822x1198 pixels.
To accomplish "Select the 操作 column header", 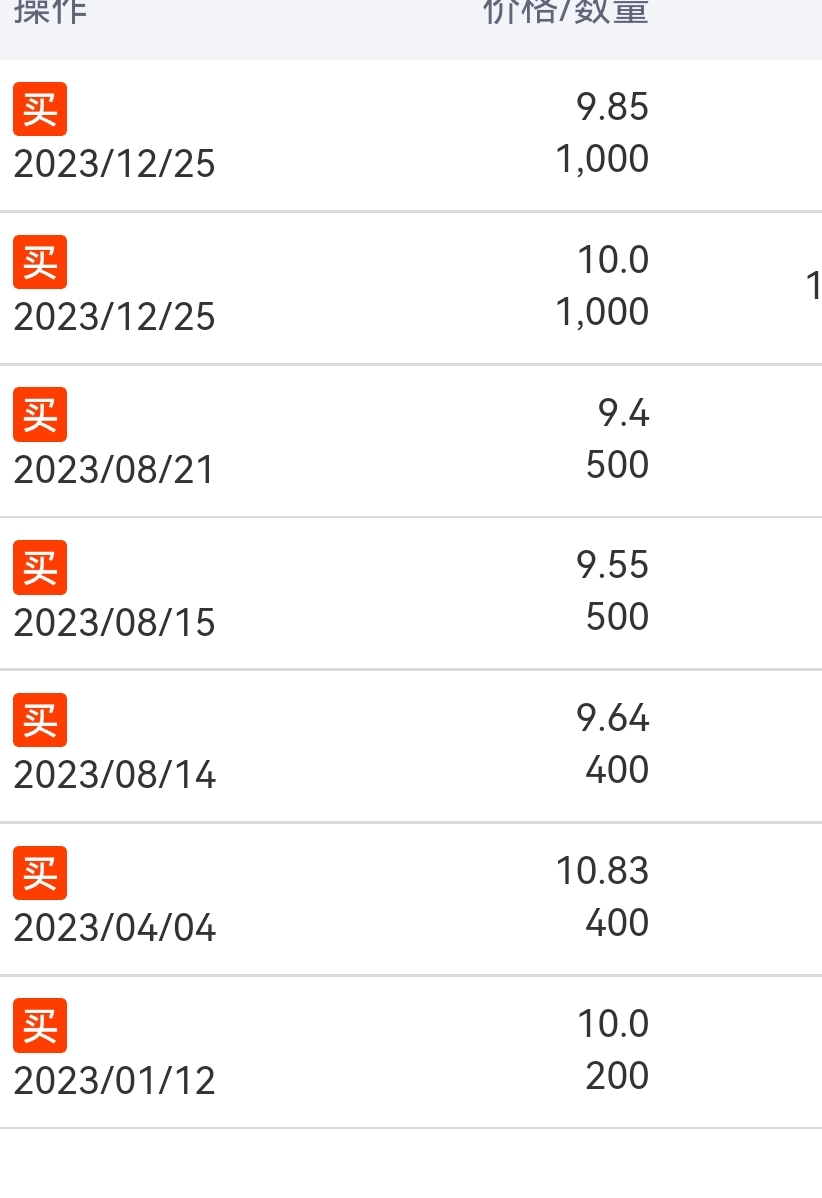I will (50, 11).
